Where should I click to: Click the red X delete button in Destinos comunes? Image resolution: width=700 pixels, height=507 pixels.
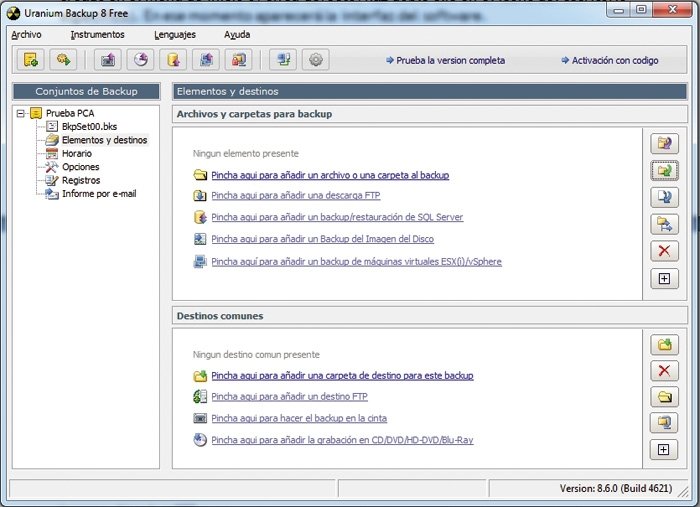(664, 370)
